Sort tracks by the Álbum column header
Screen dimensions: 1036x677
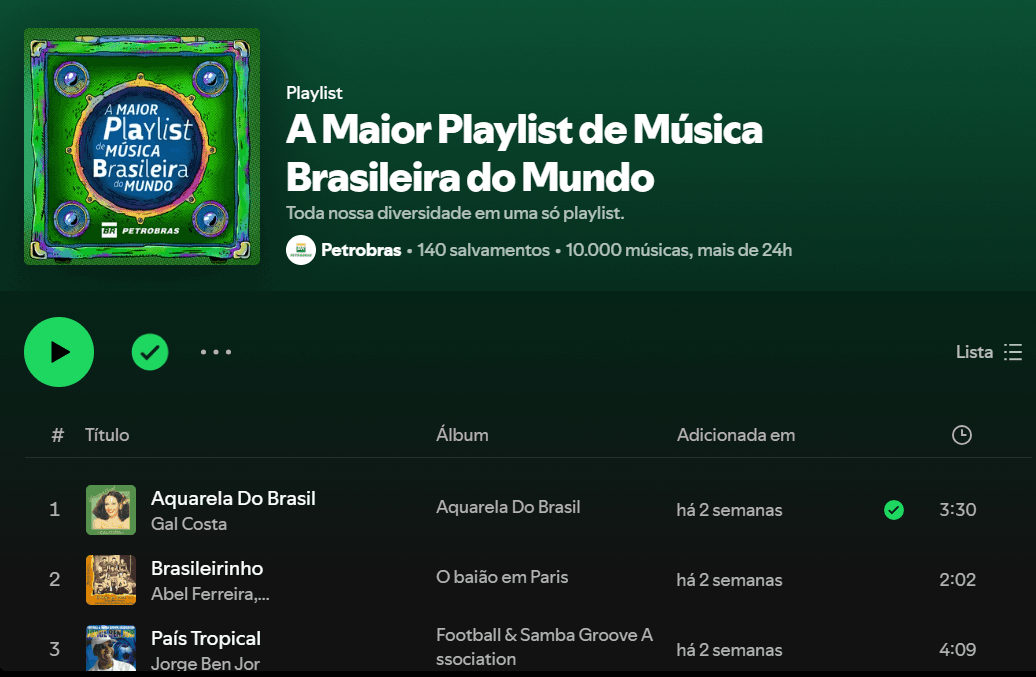462,435
